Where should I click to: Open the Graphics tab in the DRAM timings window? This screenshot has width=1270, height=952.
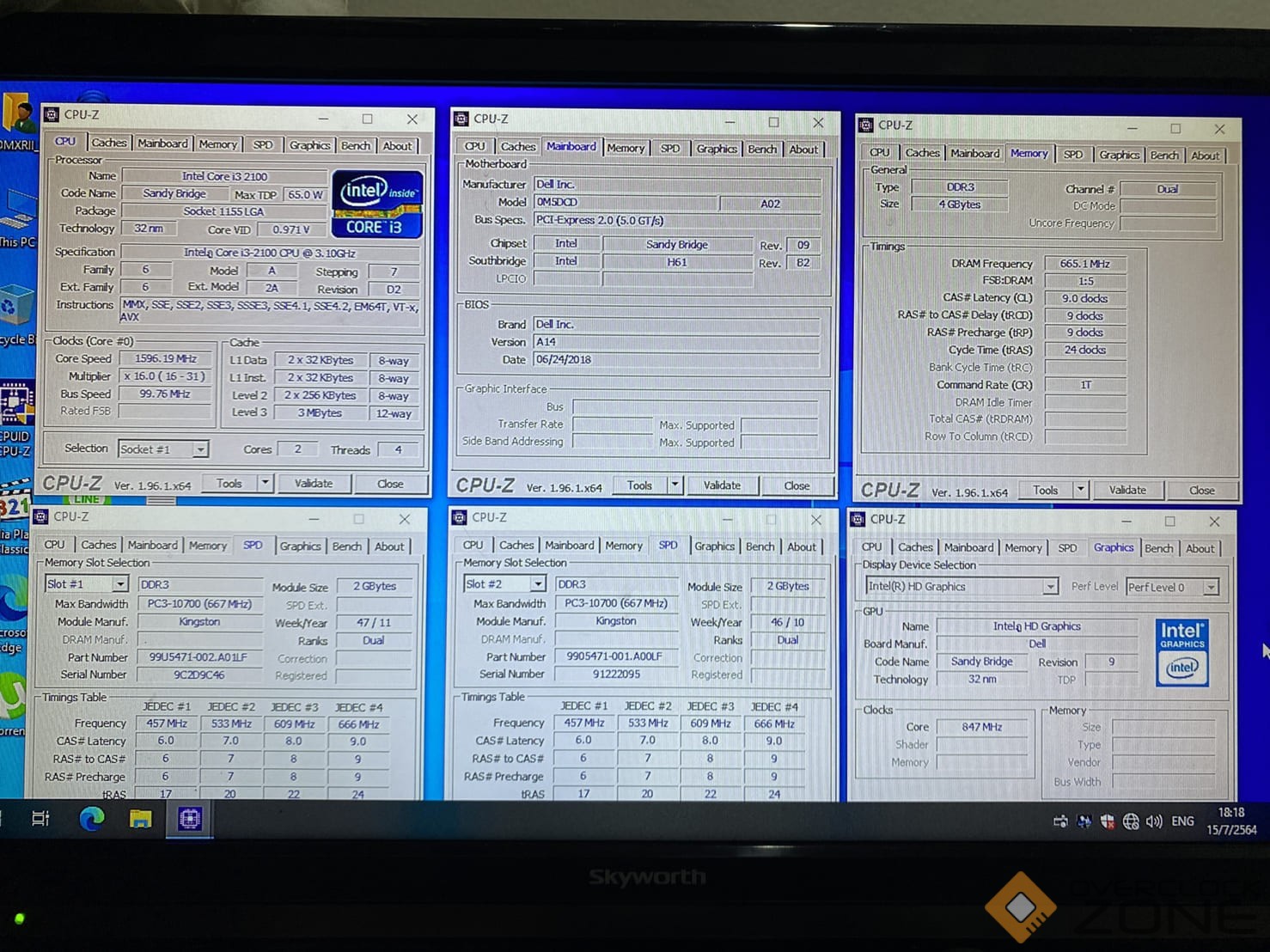pyautogui.click(x=1119, y=155)
